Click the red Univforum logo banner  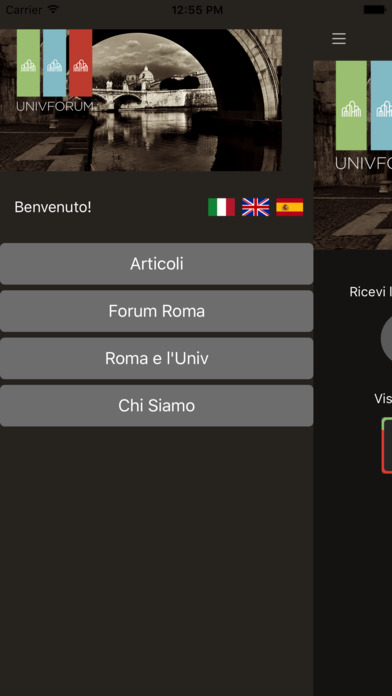point(80,63)
